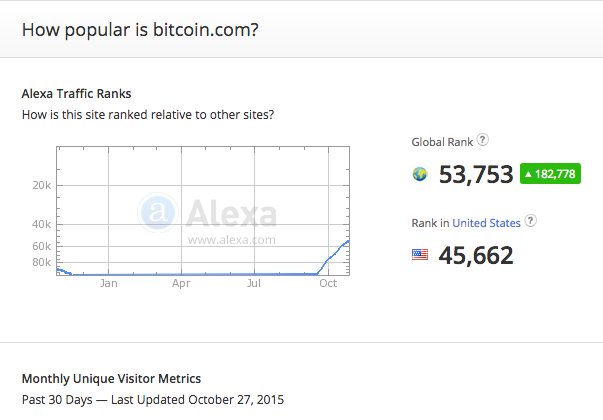Click the Global Rank help question mark icon
603x420 pixels.
tap(483, 140)
